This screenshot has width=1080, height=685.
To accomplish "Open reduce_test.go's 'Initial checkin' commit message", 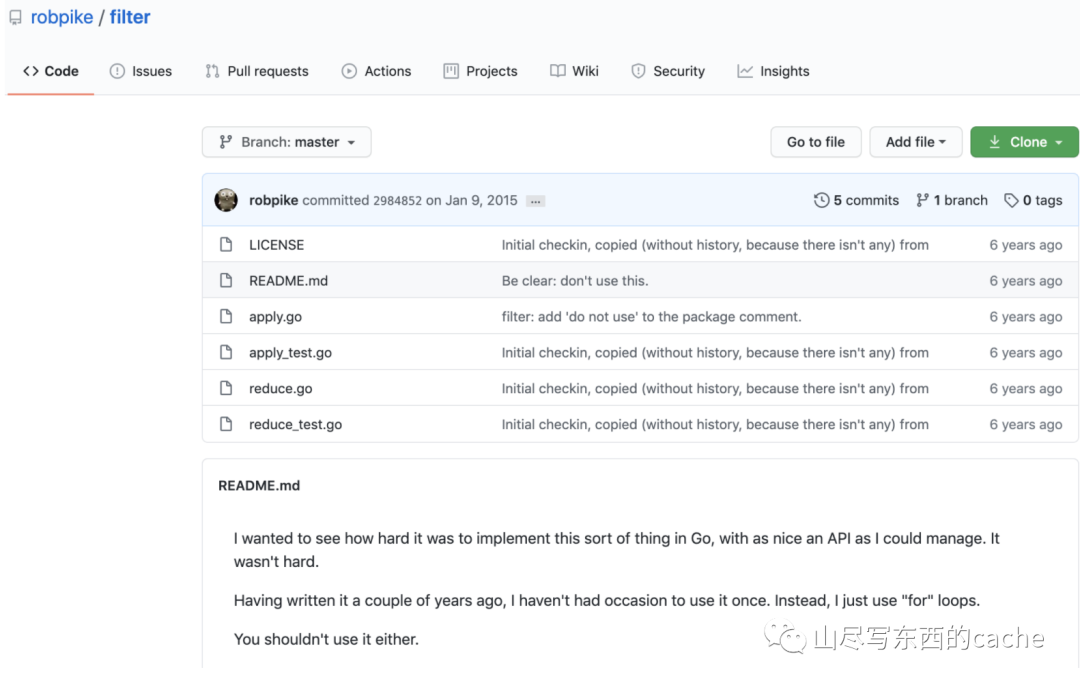I will click(x=715, y=424).
